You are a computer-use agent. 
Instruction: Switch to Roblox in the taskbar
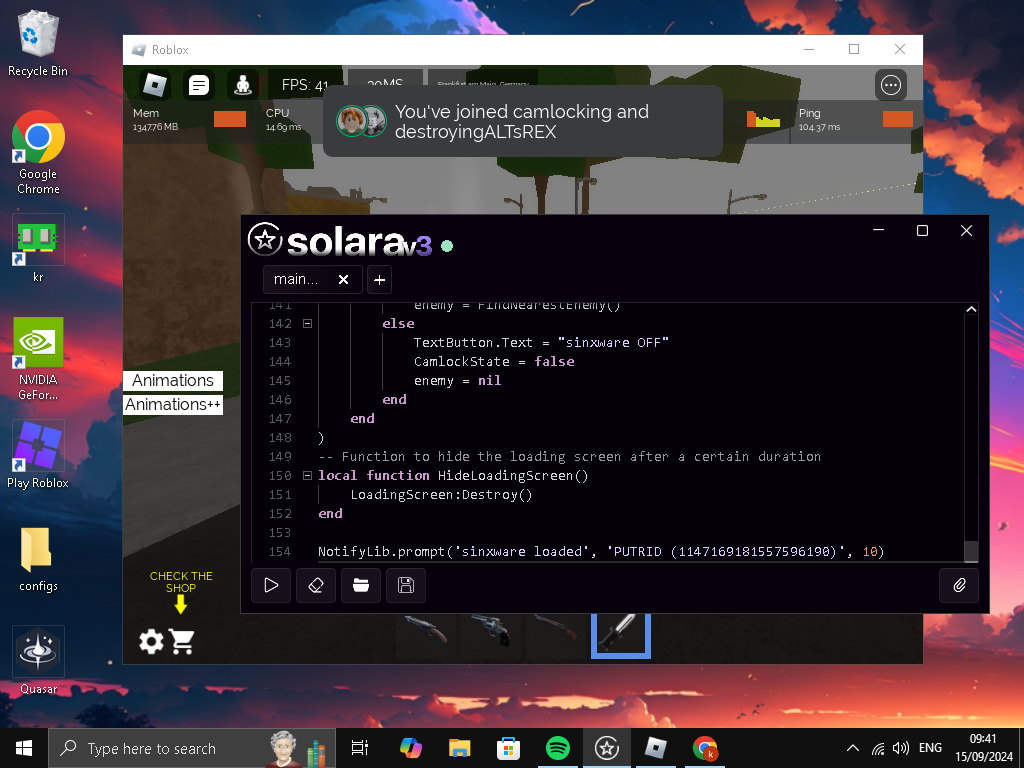(656, 748)
